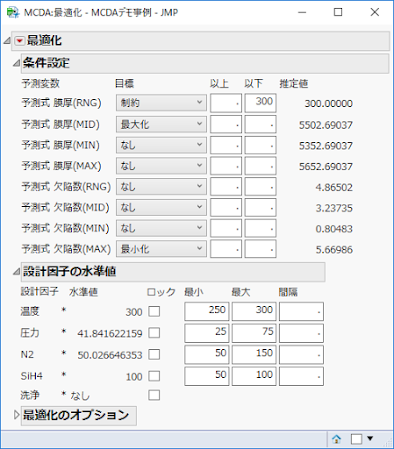
Task: Click the 以下 field containing 300 for 膜厚(RNG)
Action: coord(260,103)
